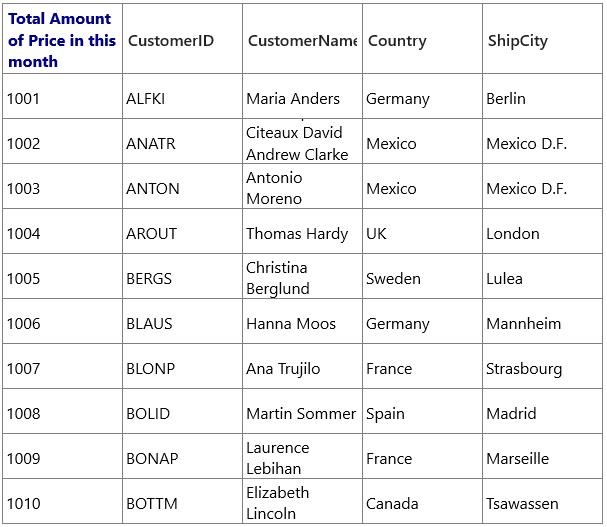
Task: Click the Thomas Hardy cell
Action: tap(302, 231)
